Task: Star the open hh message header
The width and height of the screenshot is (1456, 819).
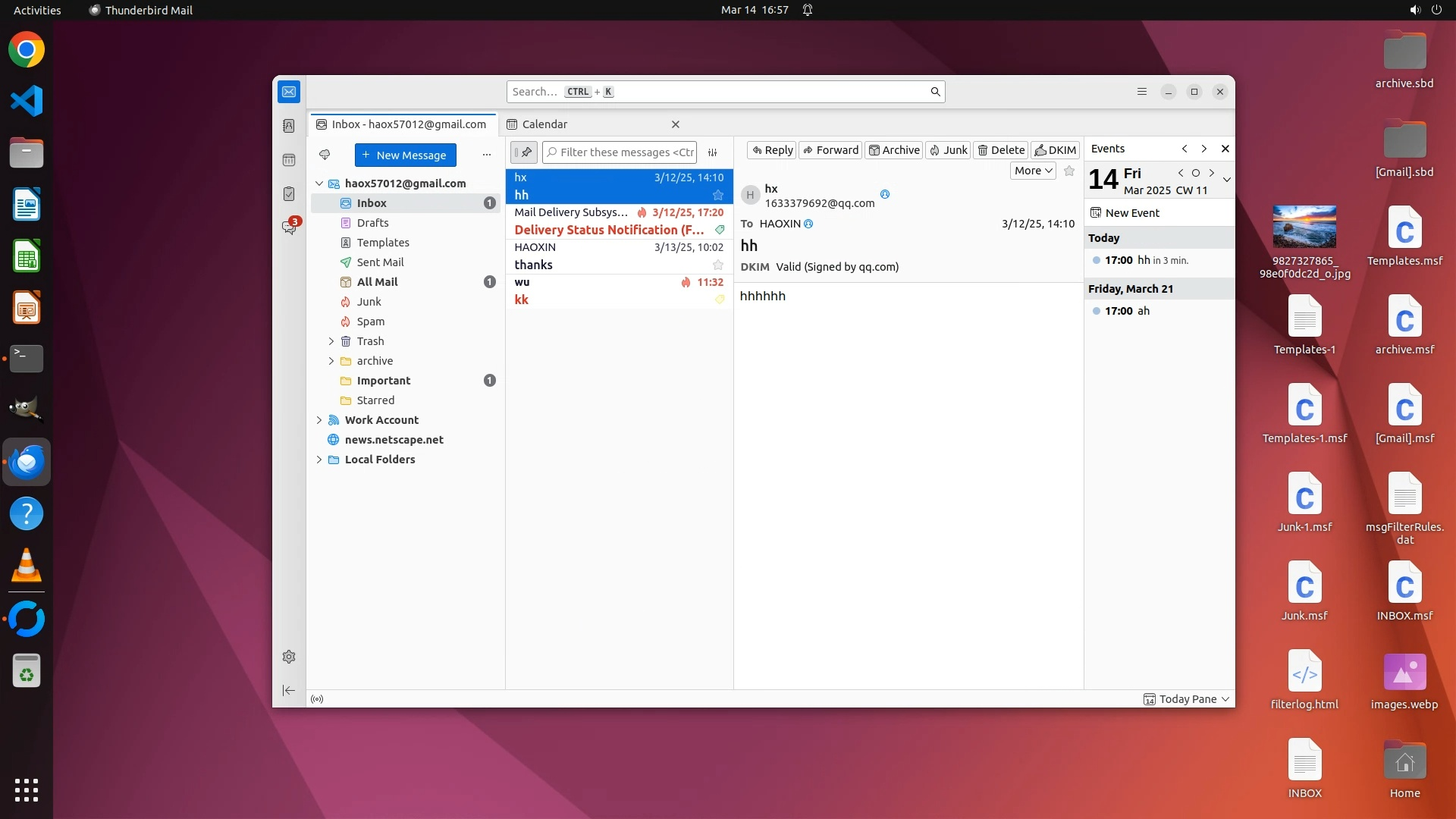Action: tap(1069, 171)
